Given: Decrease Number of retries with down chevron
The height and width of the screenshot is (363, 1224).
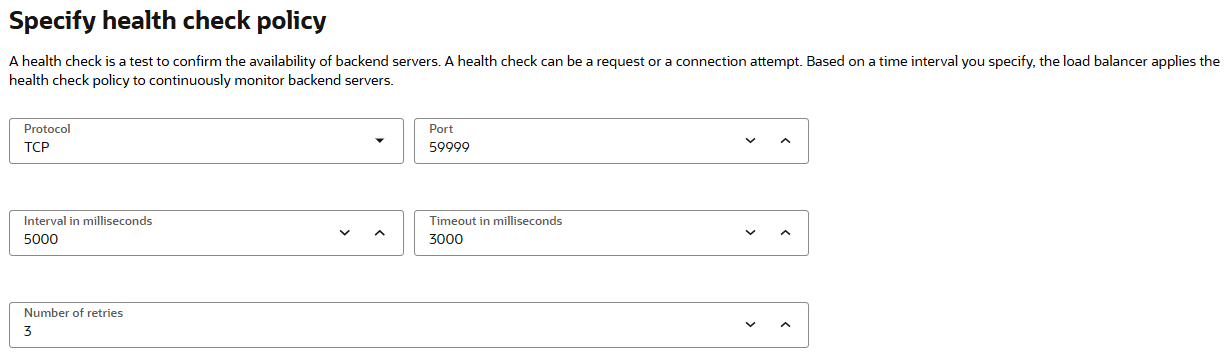Looking at the screenshot, I should pos(750,325).
